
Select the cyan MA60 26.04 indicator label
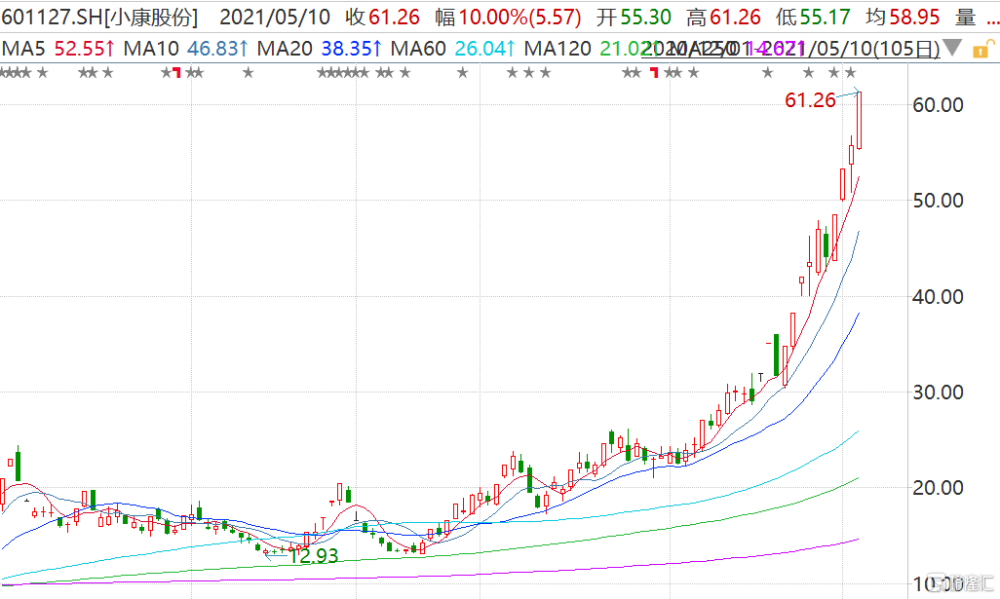[453, 48]
